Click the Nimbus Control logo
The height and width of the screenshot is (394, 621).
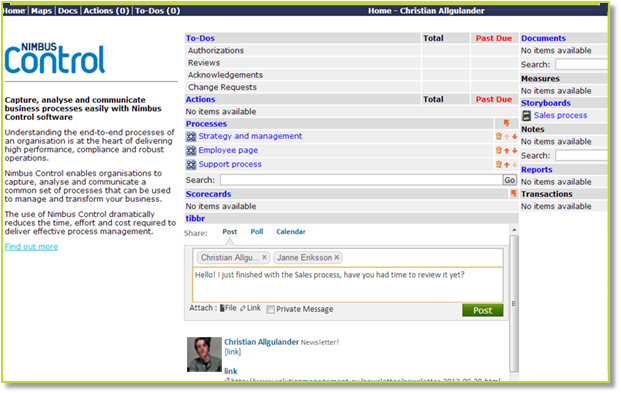click(x=55, y=58)
